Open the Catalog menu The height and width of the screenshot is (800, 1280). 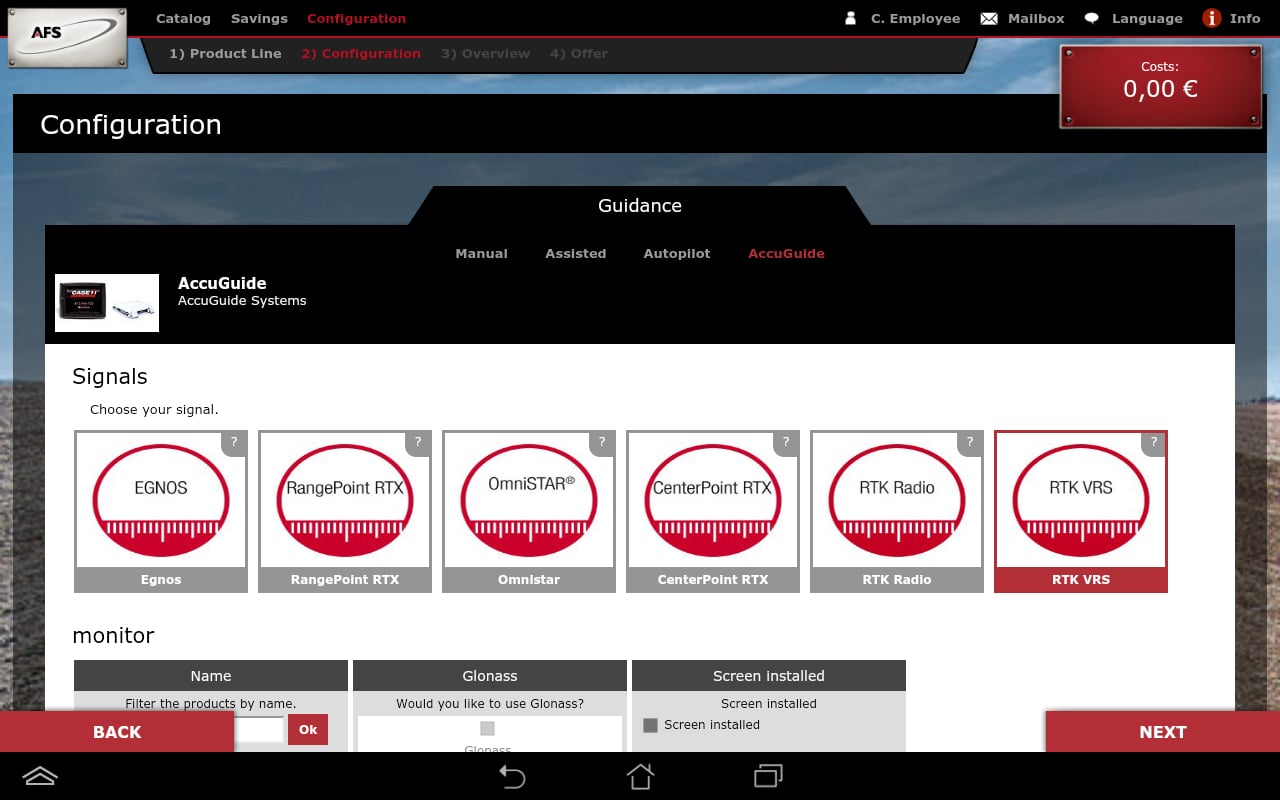pos(183,18)
